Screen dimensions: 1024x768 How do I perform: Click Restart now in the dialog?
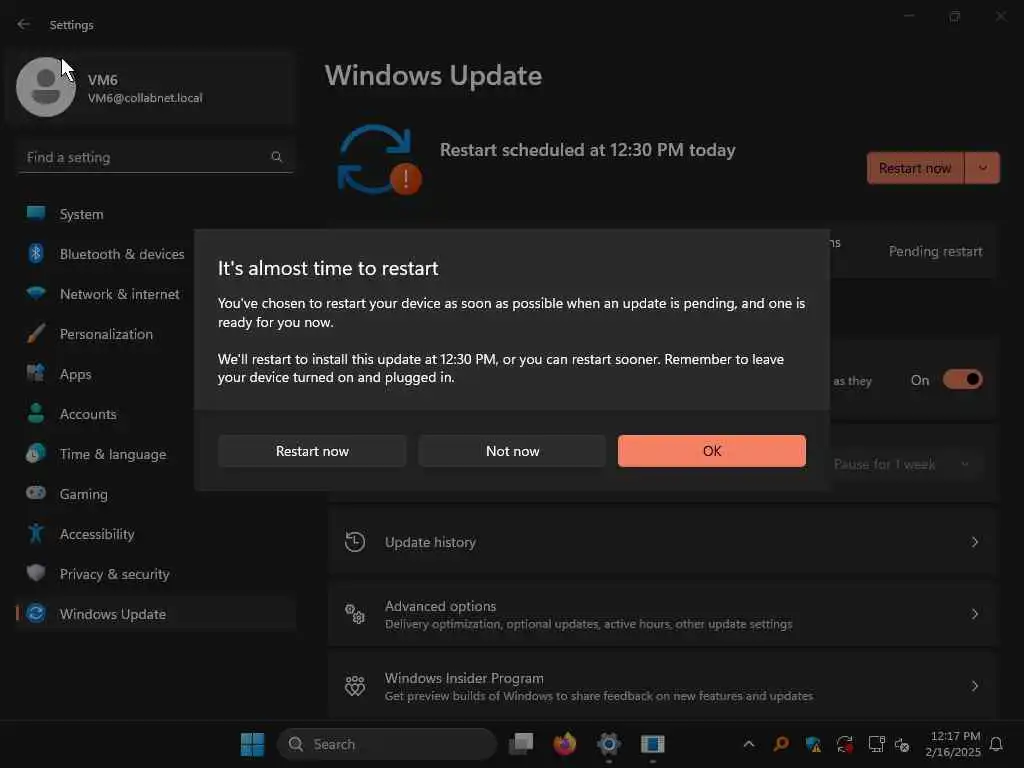coord(312,451)
